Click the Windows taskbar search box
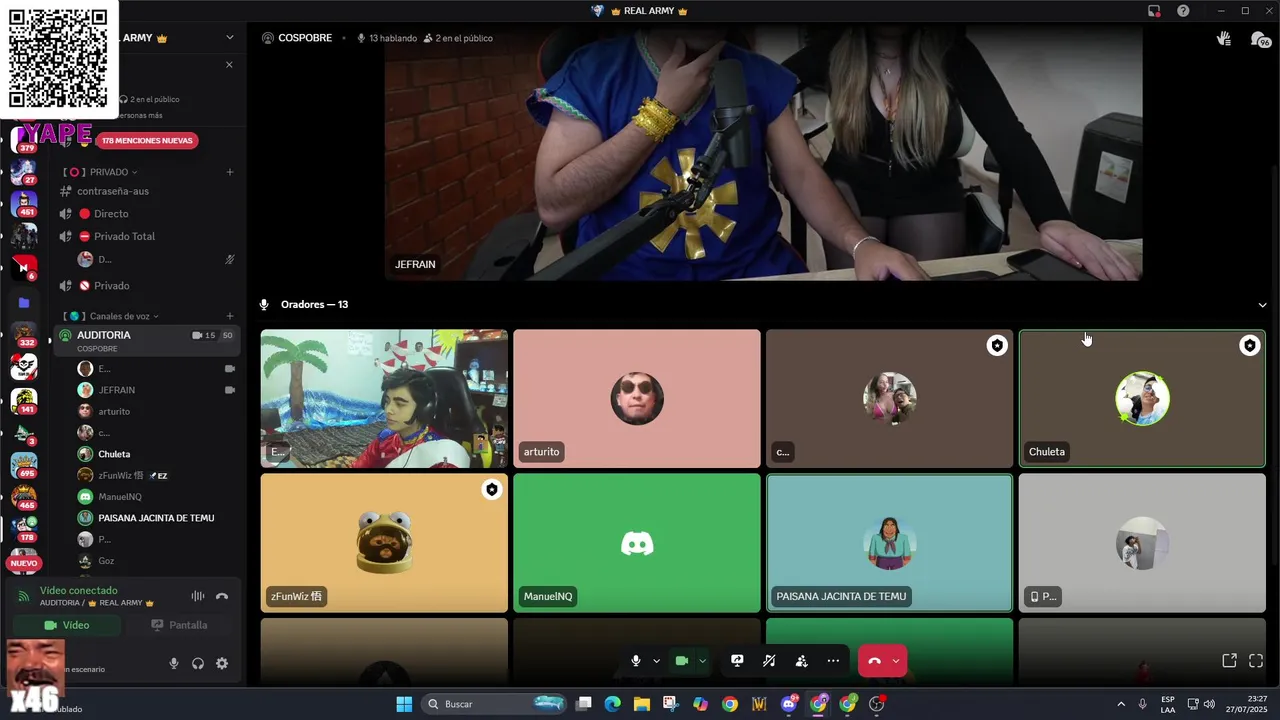This screenshot has height=720, width=1280. 495,704
